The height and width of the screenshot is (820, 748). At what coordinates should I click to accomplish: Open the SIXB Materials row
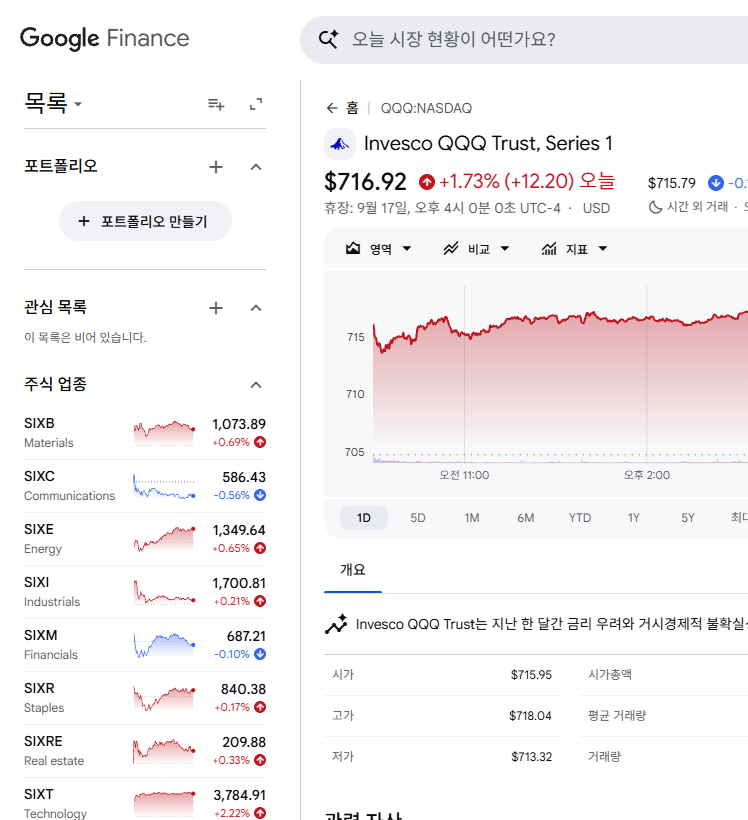coord(145,433)
